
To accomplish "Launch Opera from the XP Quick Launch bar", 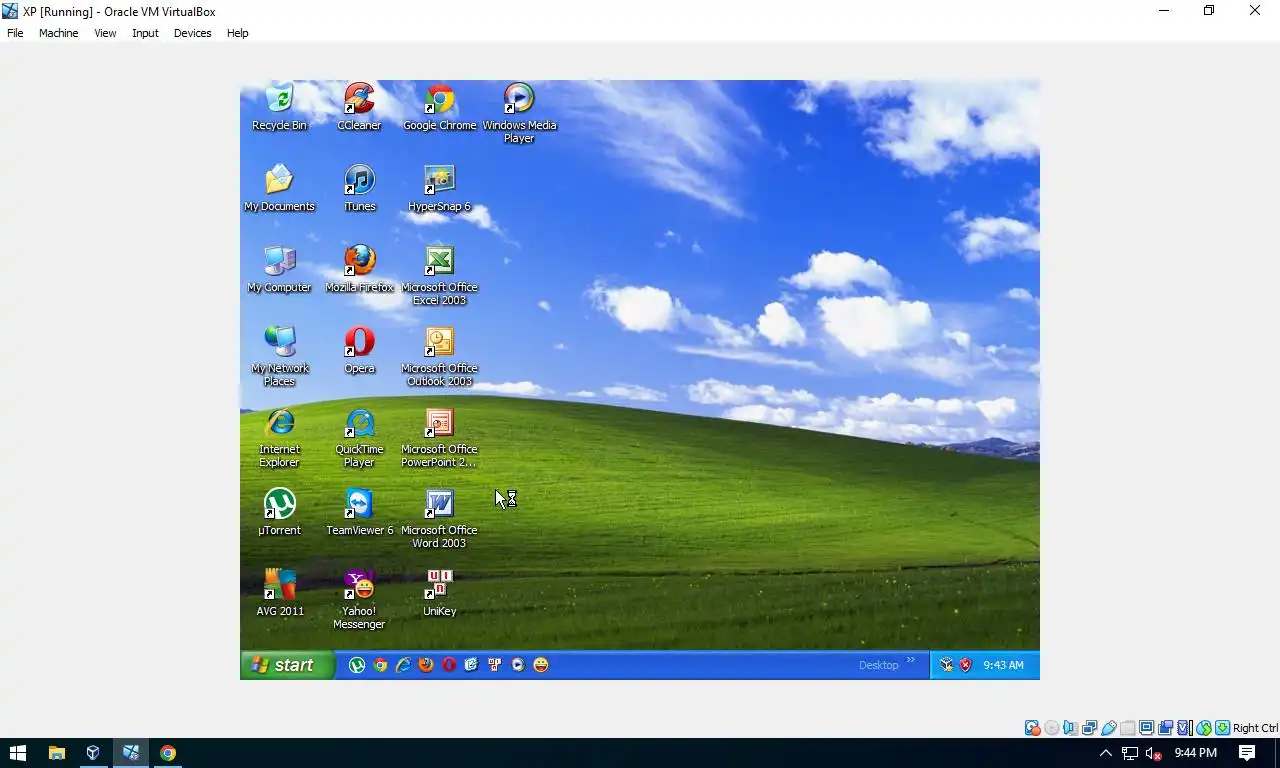I will click(449, 664).
